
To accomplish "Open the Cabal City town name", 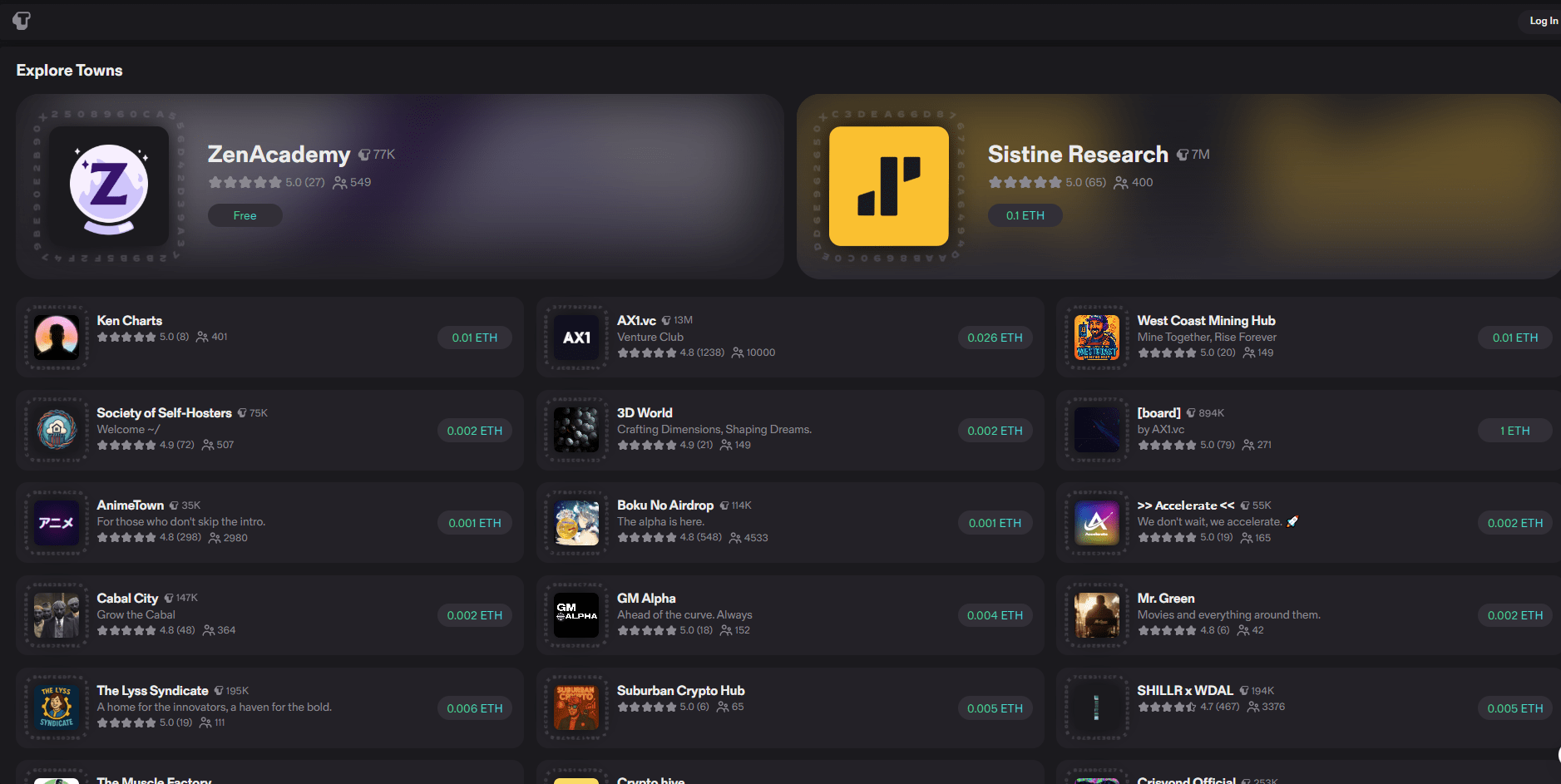I will tap(127, 599).
